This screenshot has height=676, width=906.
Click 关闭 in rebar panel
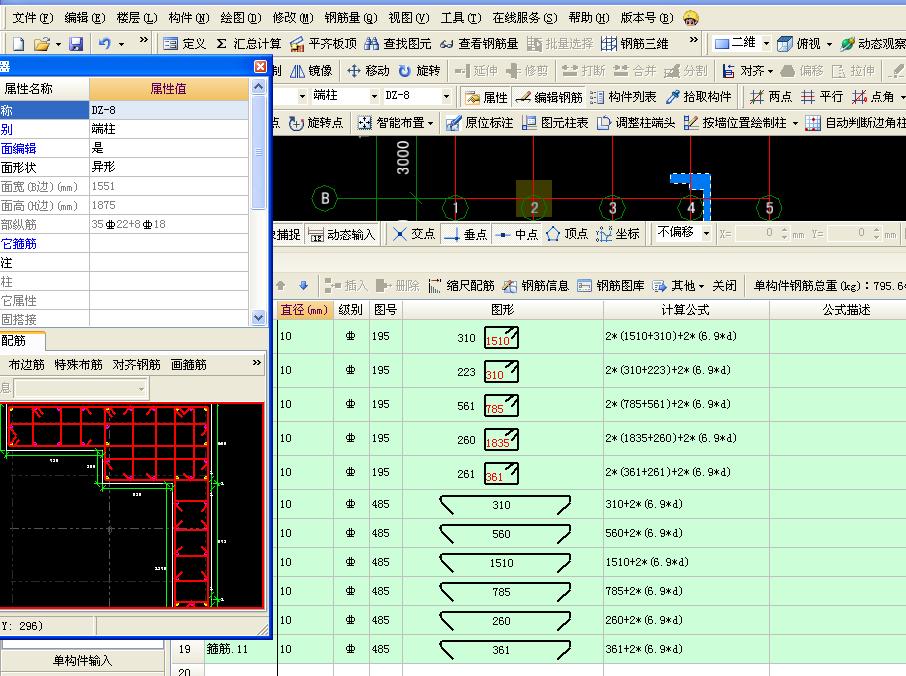click(724, 285)
